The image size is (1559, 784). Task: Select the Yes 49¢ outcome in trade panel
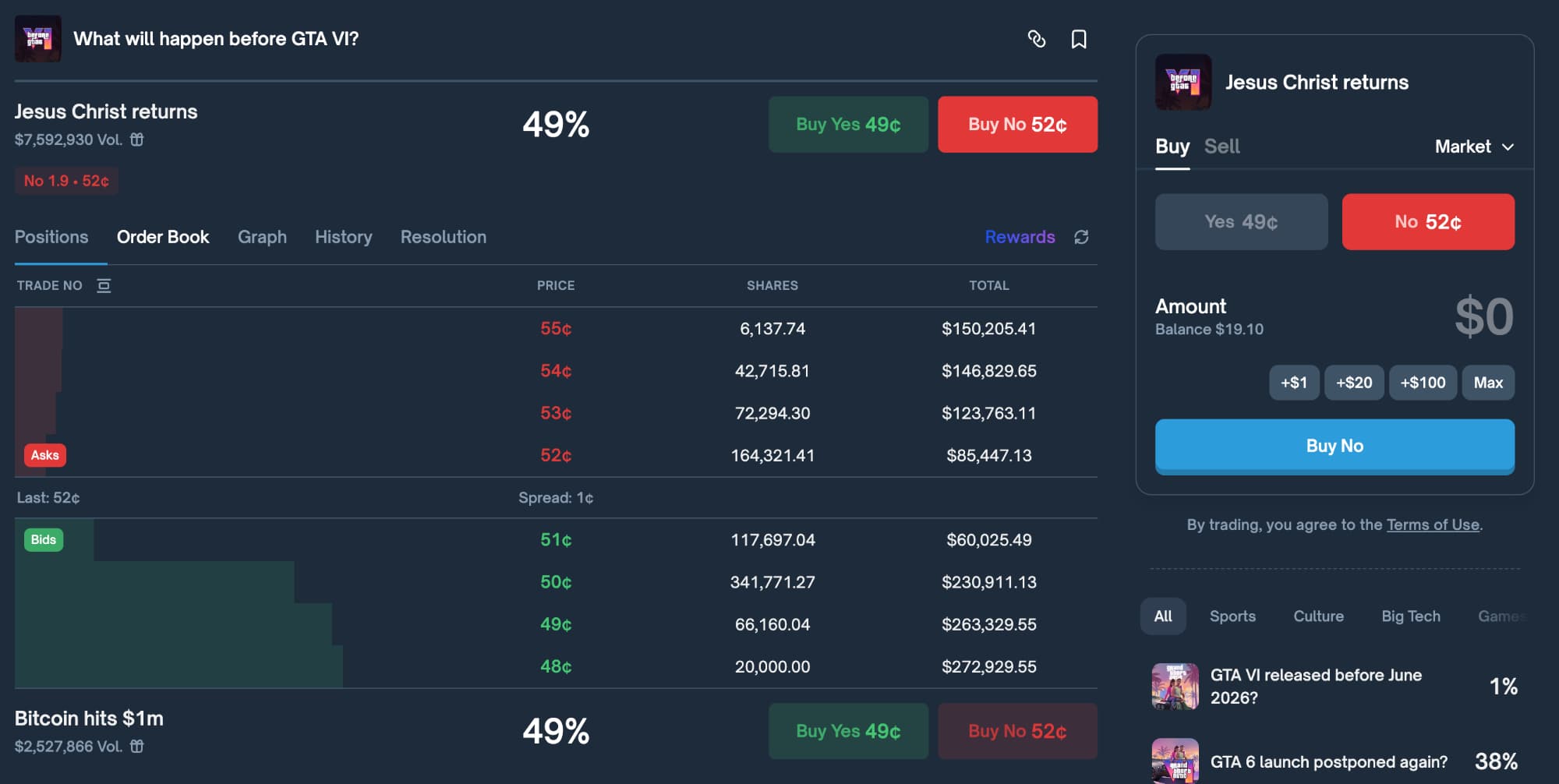1241,222
